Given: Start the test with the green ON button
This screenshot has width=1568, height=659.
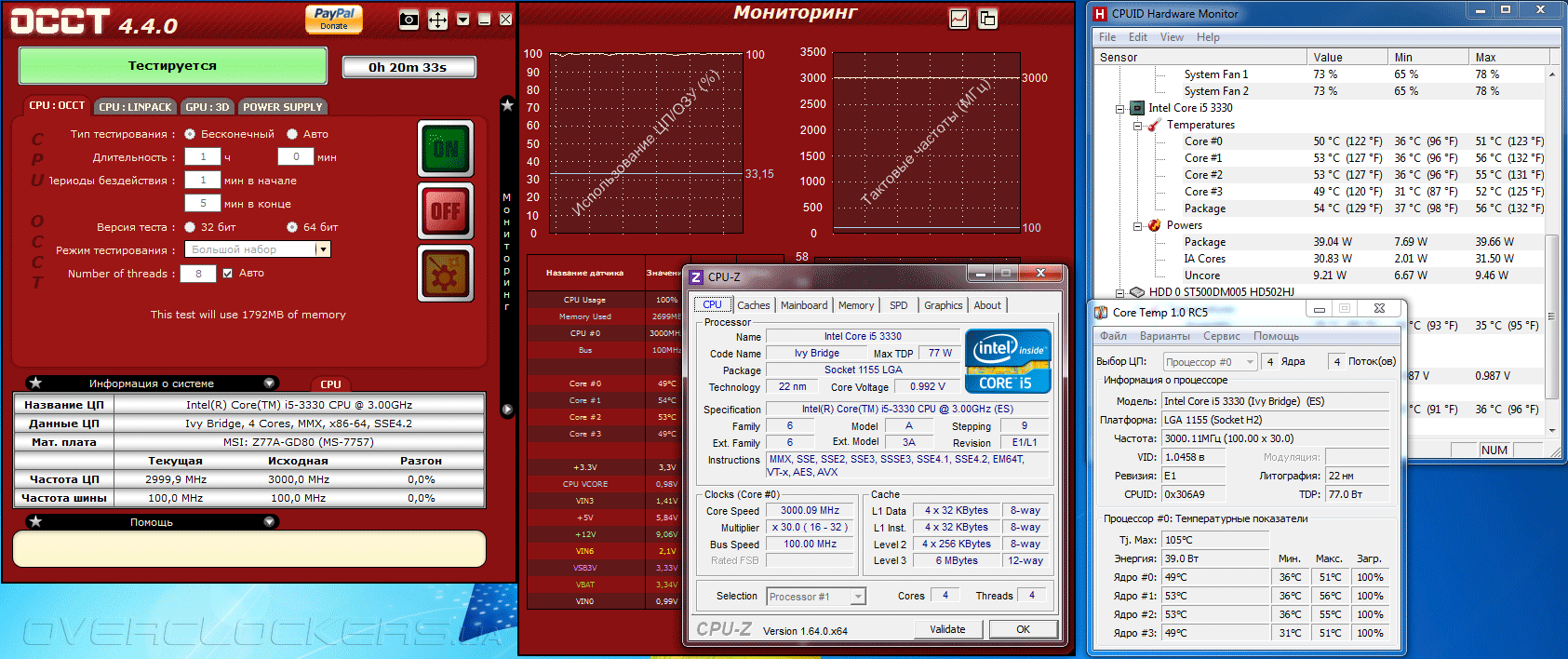Looking at the screenshot, I should coord(446,148).
